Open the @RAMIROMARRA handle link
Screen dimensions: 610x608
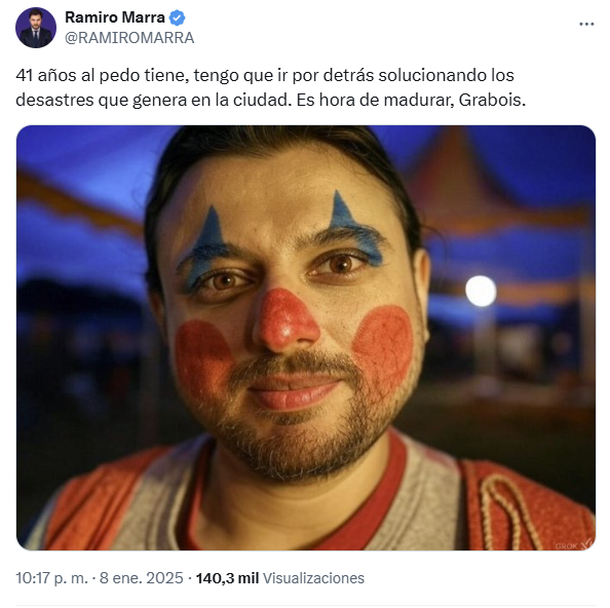pyautogui.click(x=130, y=38)
